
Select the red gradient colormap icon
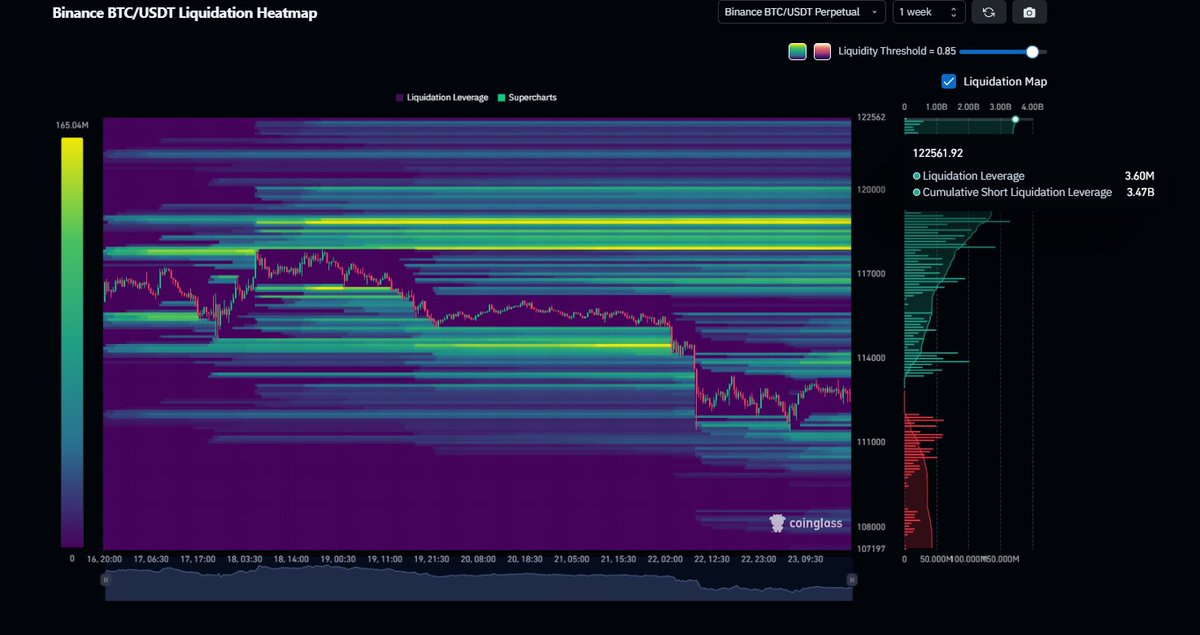pos(822,51)
